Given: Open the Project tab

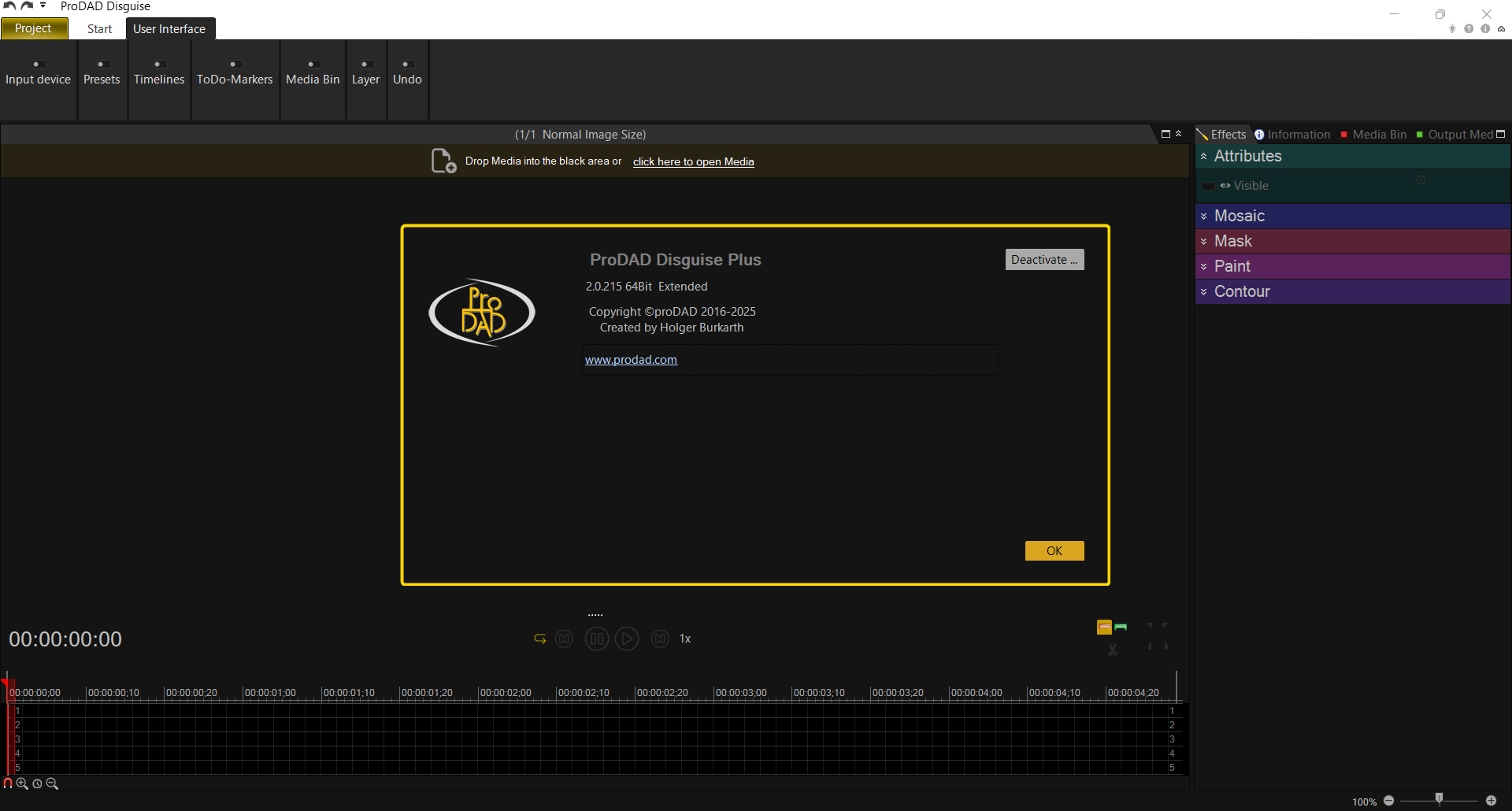Looking at the screenshot, I should point(34,28).
